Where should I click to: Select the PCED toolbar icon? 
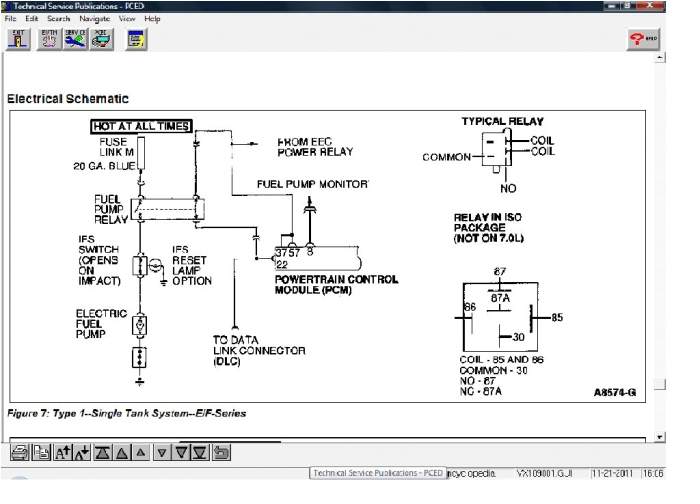[x=102, y=39]
